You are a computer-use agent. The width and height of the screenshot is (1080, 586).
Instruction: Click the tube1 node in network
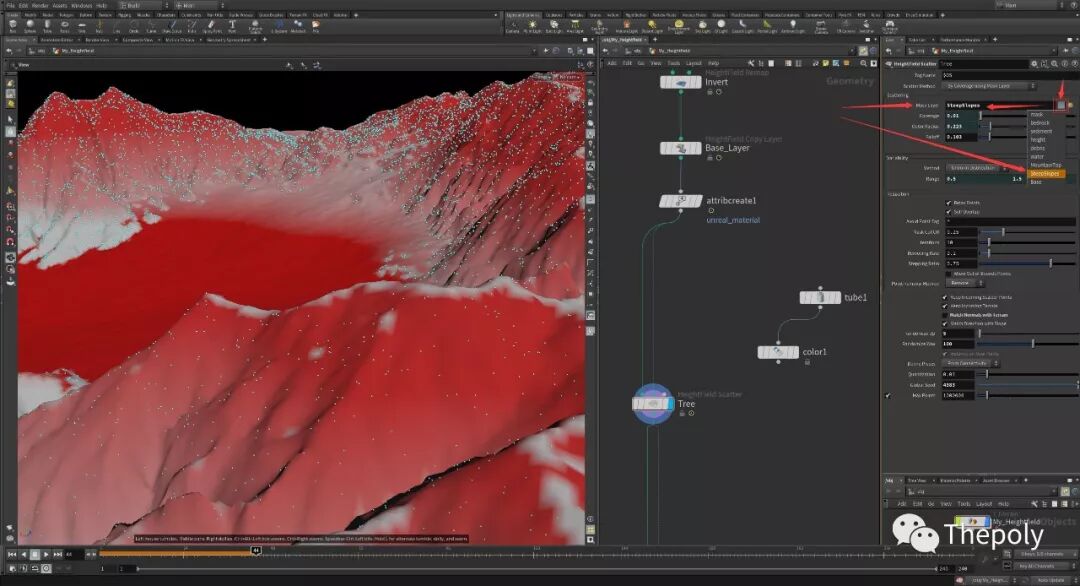tap(820, 297)
